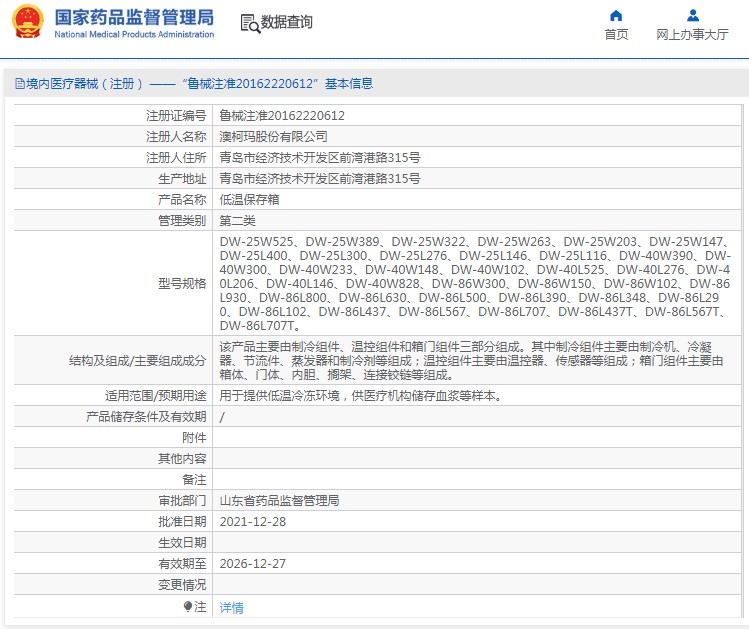749x629 pixels.
Task: Click National Medical Products Administration text
Action: point(134,34)
